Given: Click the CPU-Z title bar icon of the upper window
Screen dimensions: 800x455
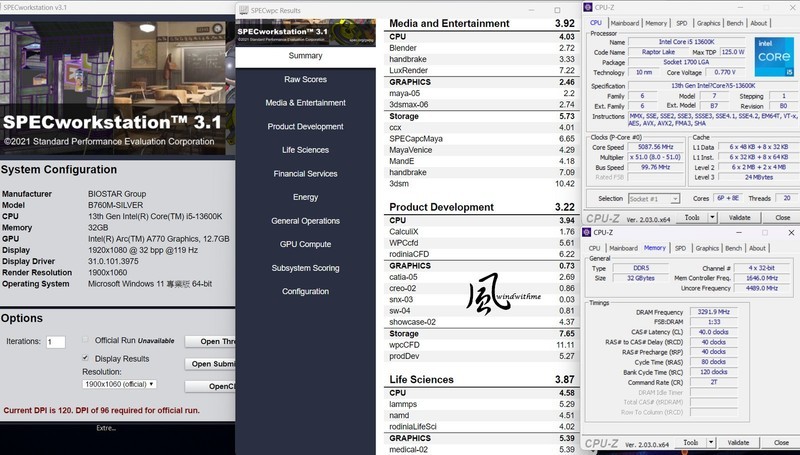Looking at the screenshot, I should pos(590,8).
